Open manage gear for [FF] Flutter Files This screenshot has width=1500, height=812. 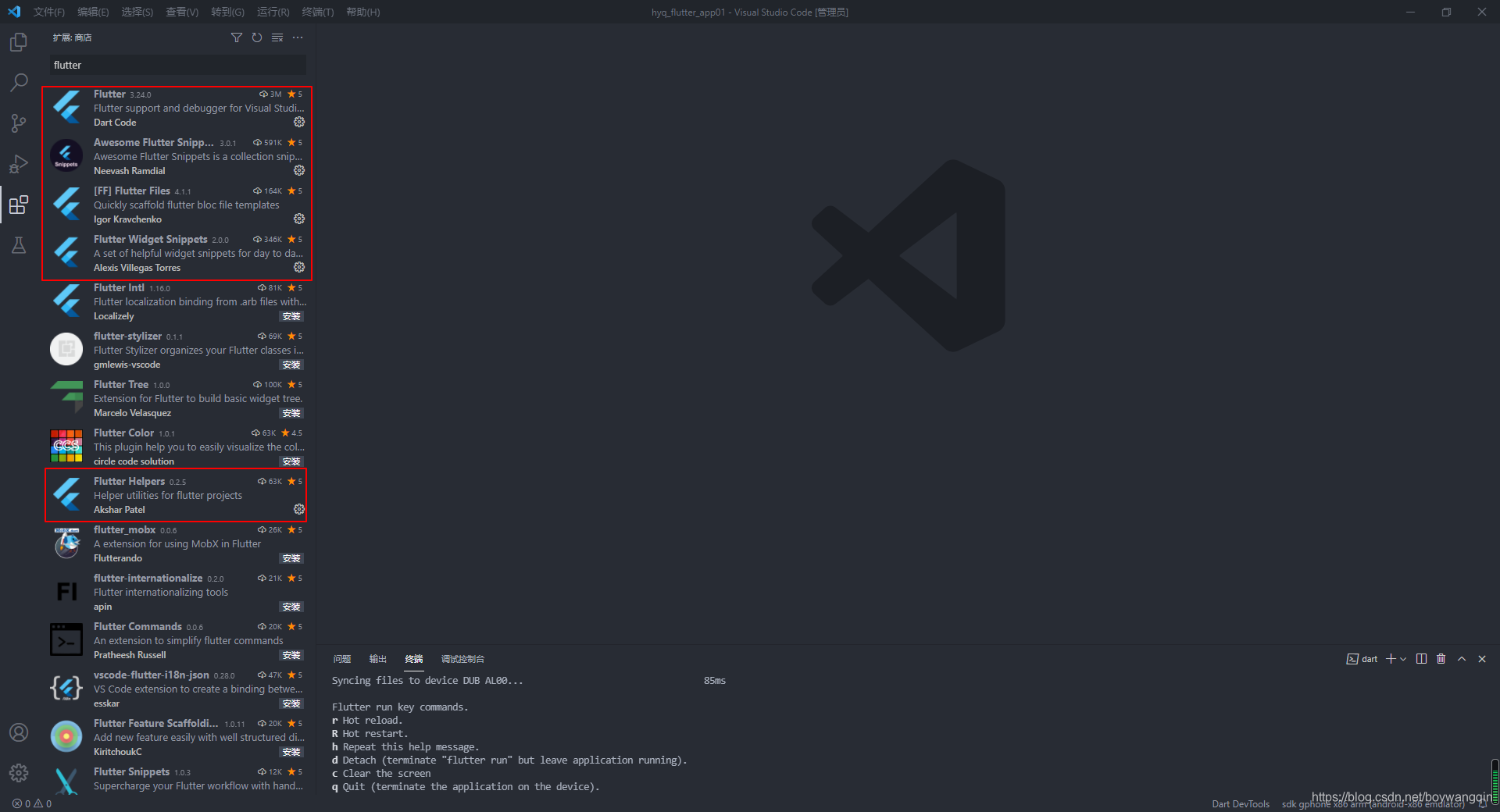pyautogui.click(x=299, y=219)
